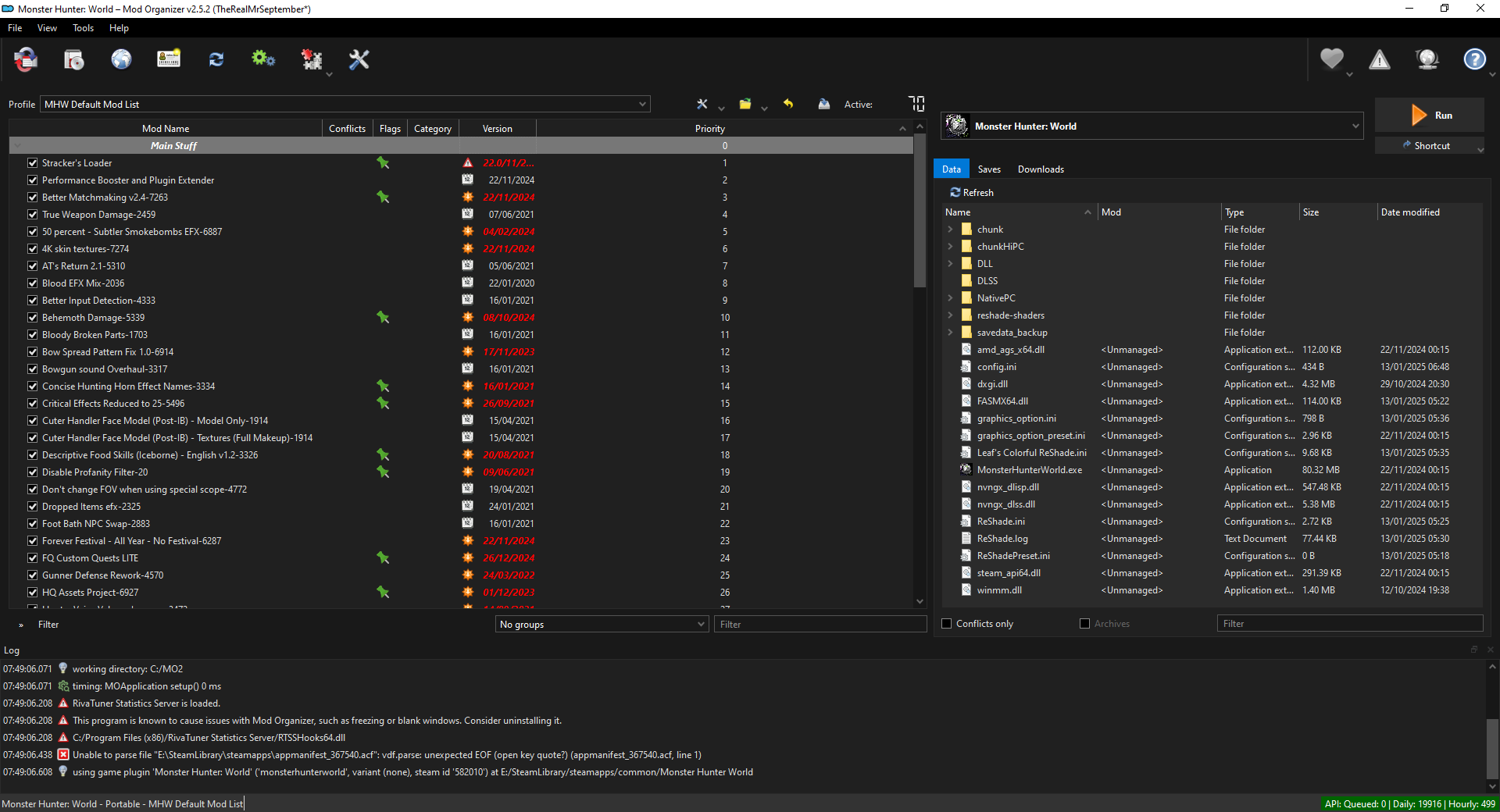The image size is (1500, 812).
Task: Close the Log panel with its X icon
Action: (1490, 650)
